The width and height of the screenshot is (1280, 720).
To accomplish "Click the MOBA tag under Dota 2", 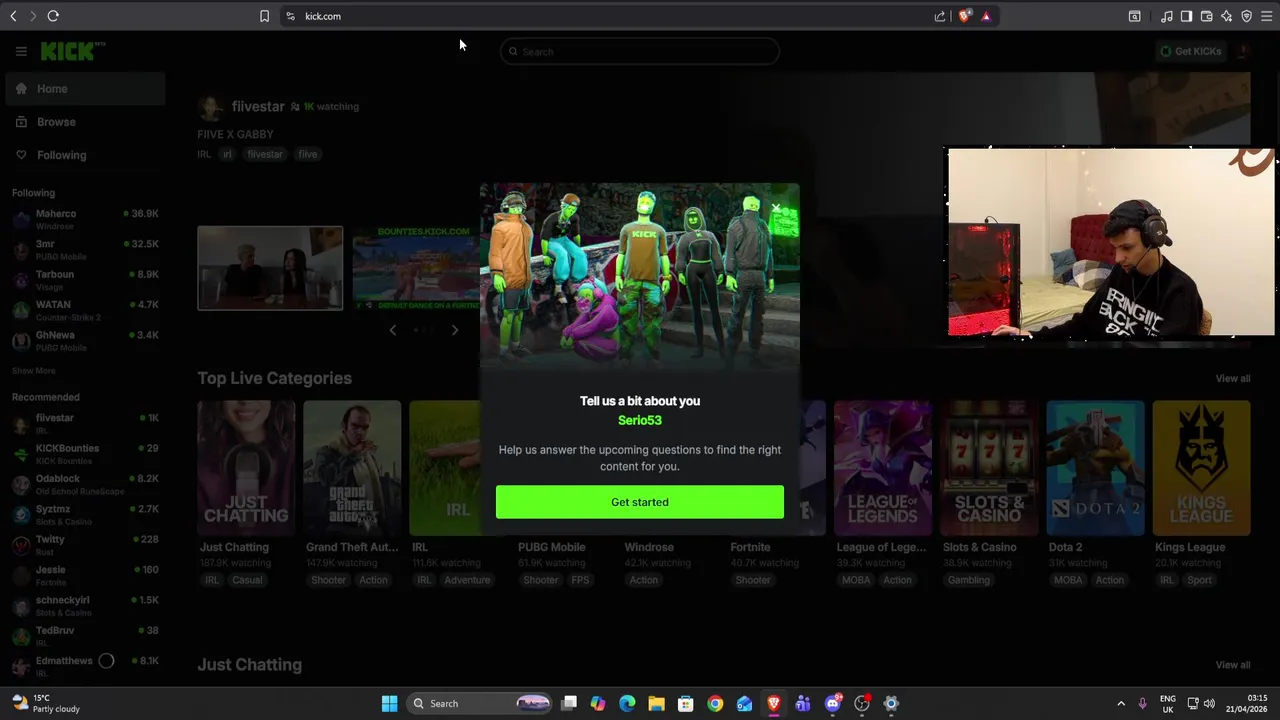I will click(1068, 580).
